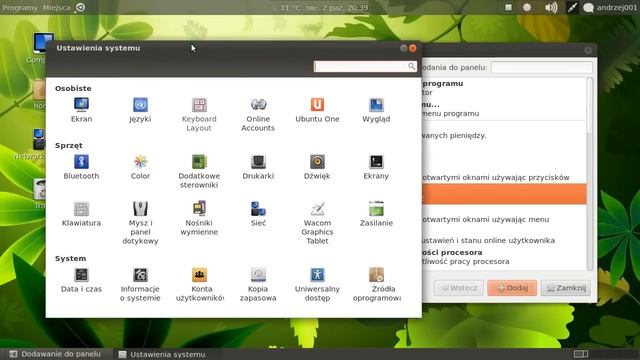
Task: Click the 'otwartymi oknami używając przycisków' row
Action: click(504, 178)
